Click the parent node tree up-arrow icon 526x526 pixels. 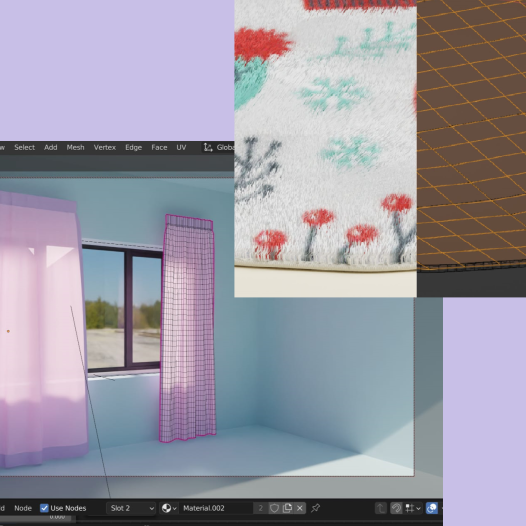[381, 508]
